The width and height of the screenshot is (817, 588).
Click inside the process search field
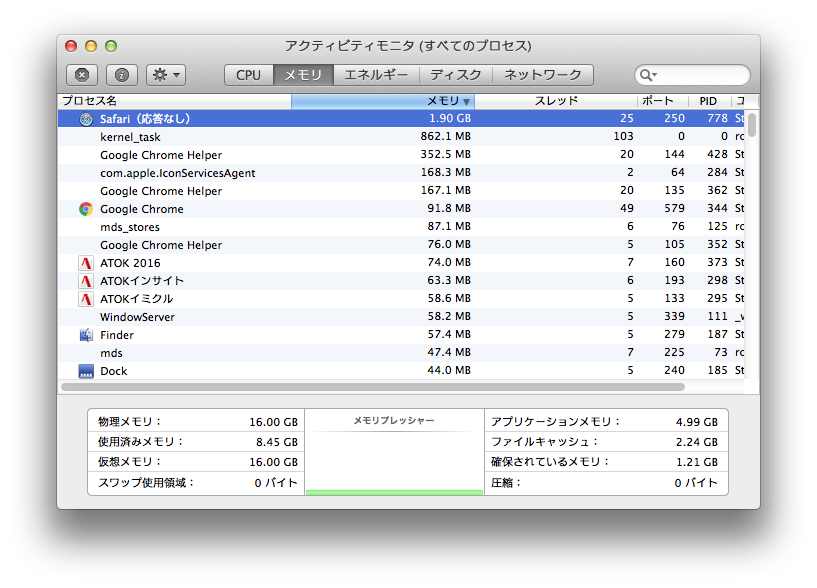click(692, 75)
